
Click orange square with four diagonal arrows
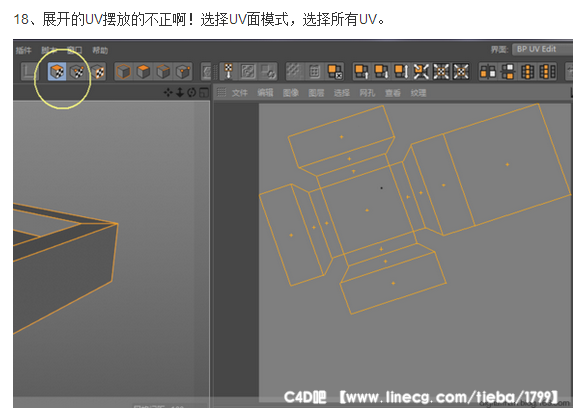[421, 71]
